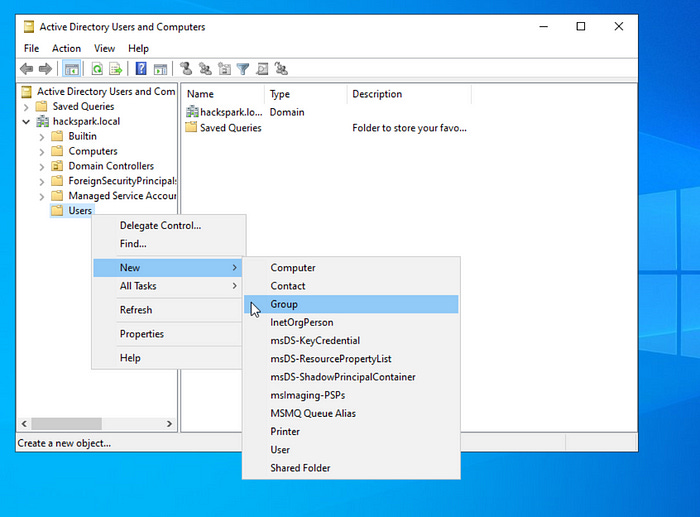Select Properties in the context menu
700x517 pixels.
coord(169,334)
